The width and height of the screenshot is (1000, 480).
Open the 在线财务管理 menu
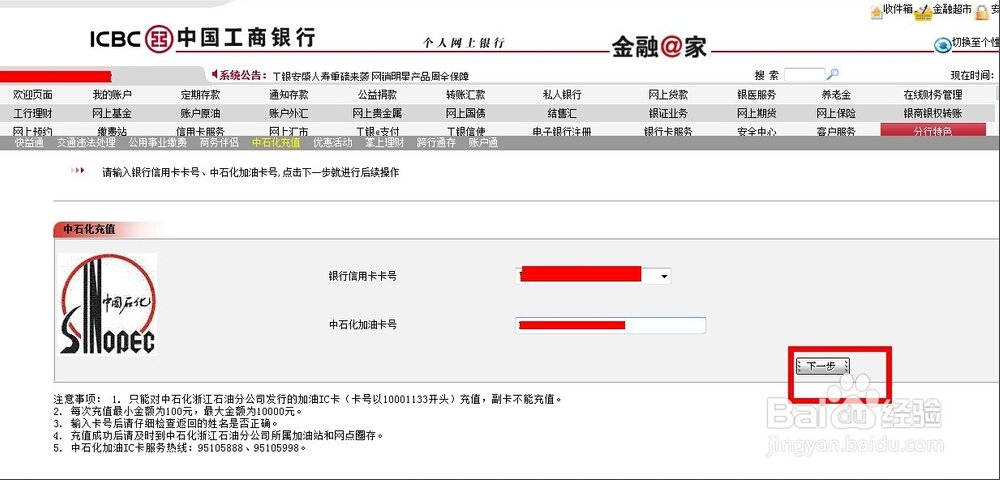coord(932,95)
